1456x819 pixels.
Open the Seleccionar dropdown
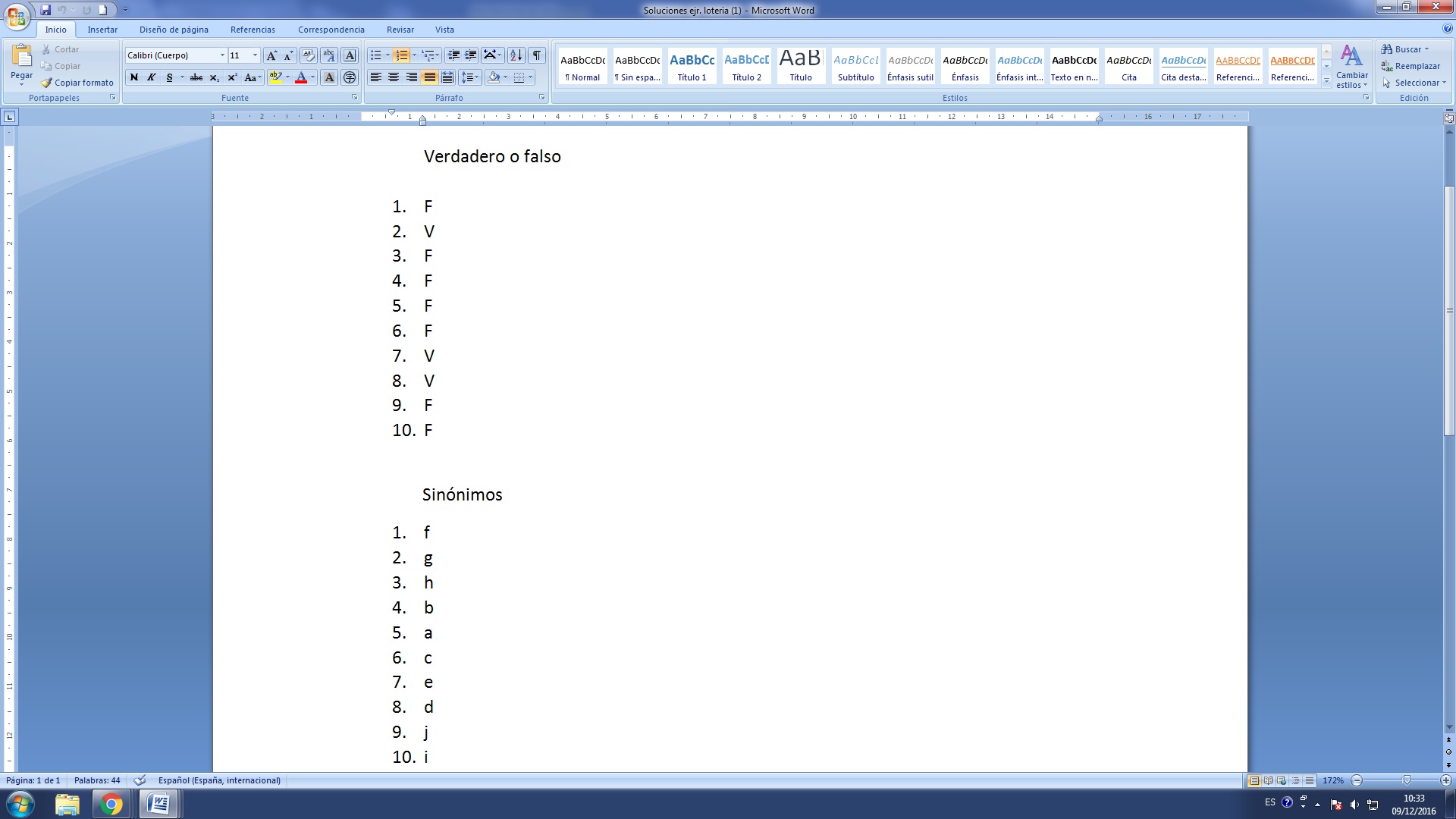1414,83
